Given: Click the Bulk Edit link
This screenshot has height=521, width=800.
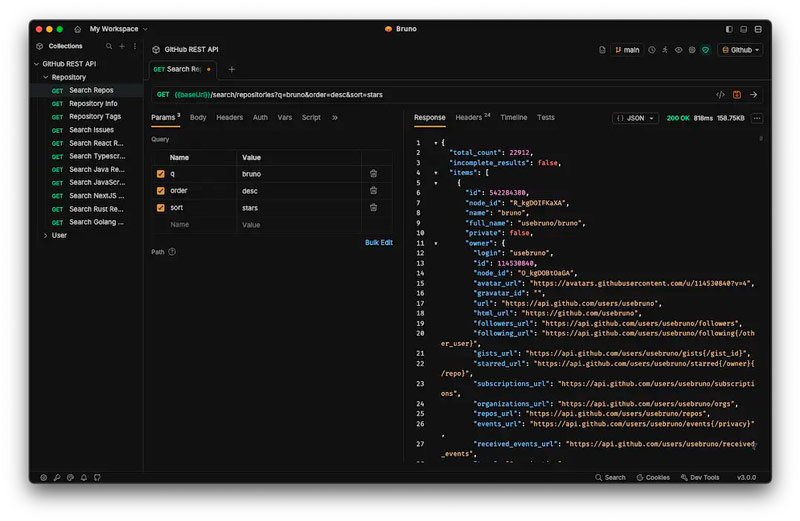Looking at the screenshot, I should coord(378,243).
